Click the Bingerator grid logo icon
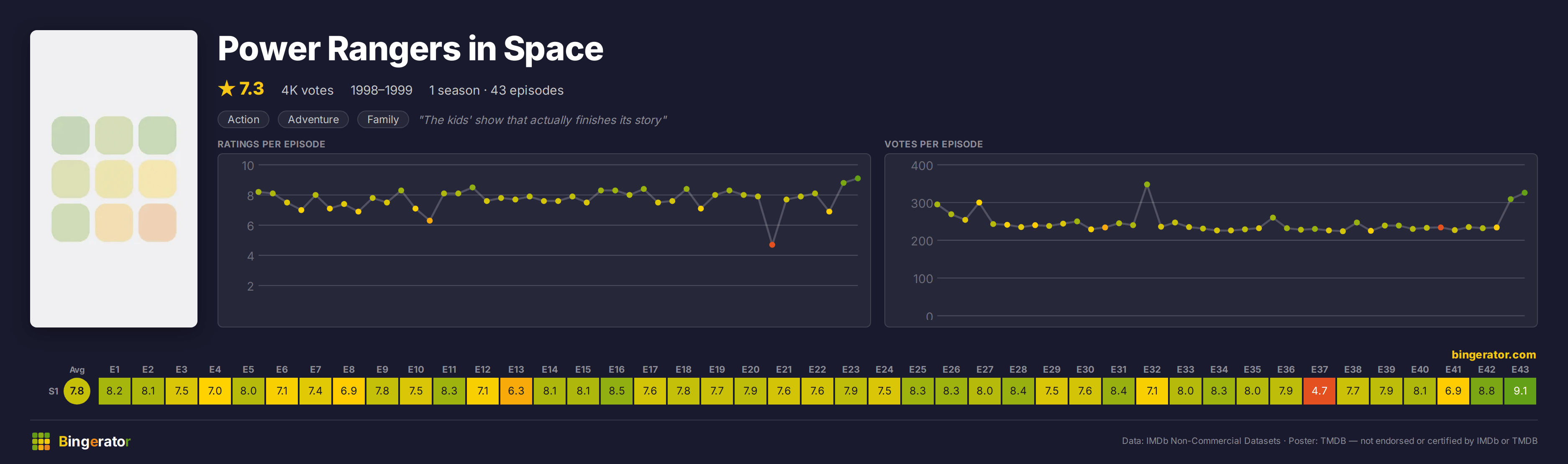Image resolution: width=1568 pixels, height=464 pixels. pos(41,441)
